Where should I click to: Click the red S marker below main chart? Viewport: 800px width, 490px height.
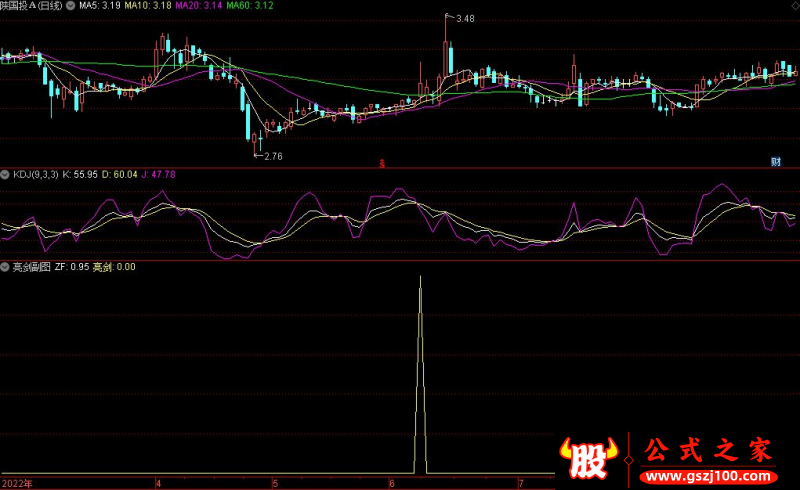point(381,162)
